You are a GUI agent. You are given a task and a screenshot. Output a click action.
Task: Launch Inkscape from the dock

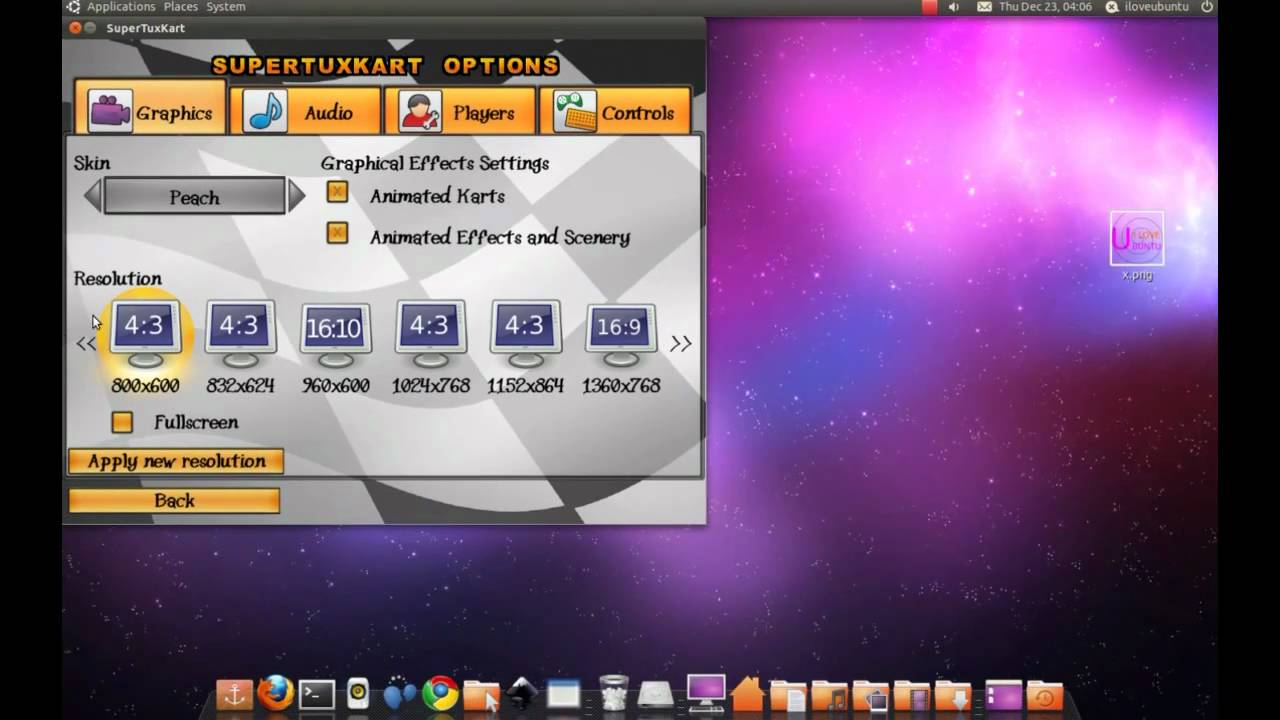click(x=522, y=694)
